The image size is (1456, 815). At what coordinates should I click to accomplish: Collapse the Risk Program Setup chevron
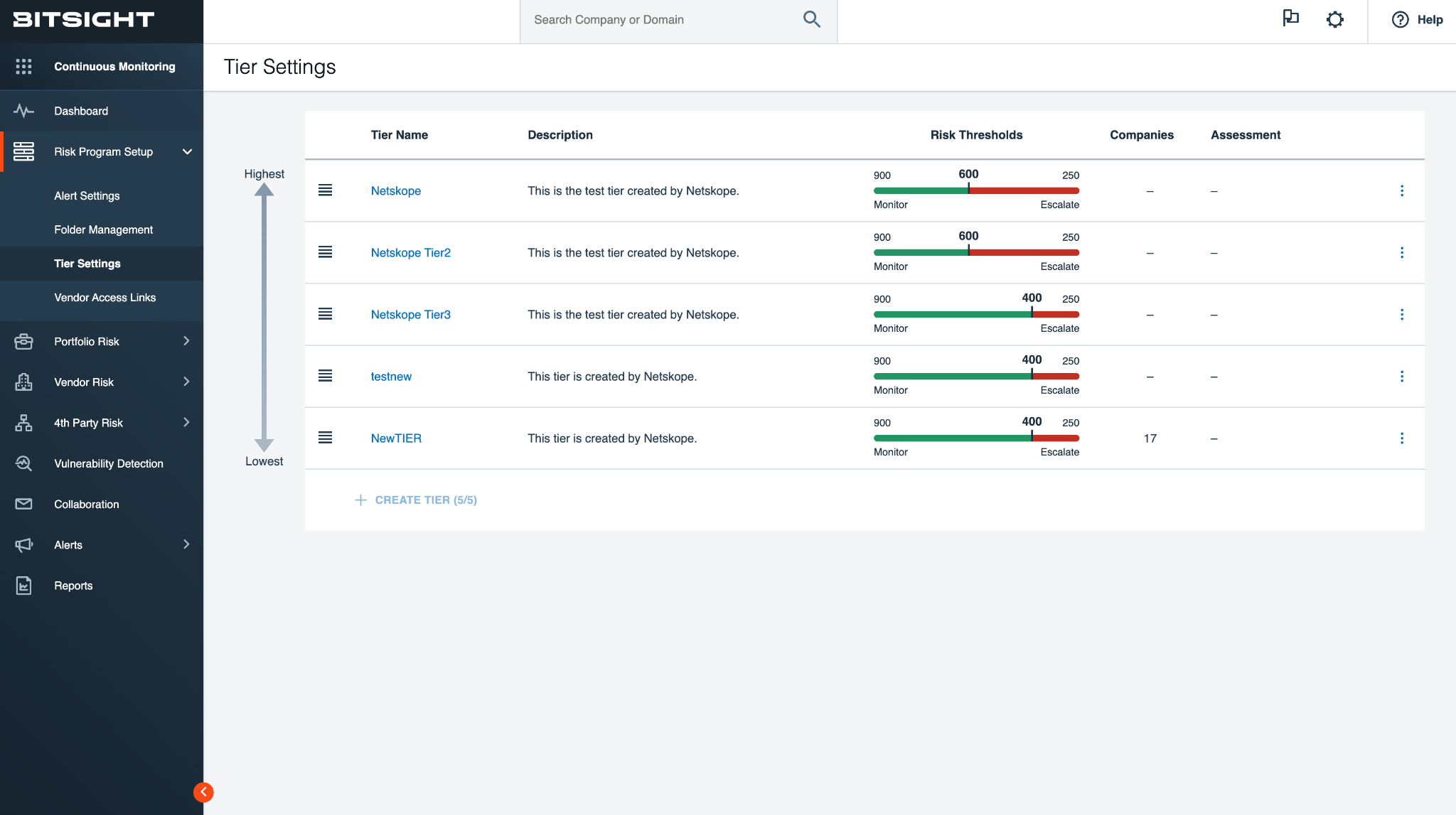187,151
